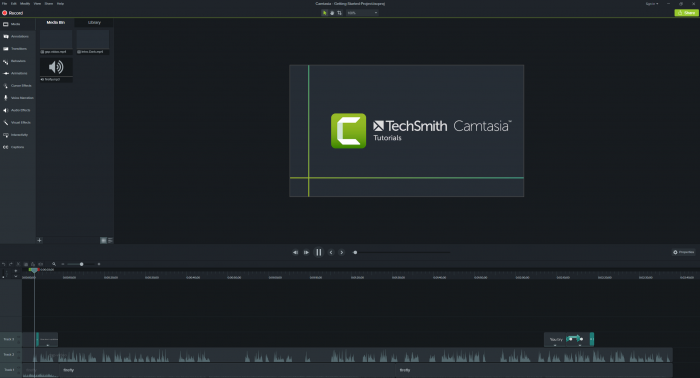Expand the track options chevron beside the timeline ruler
This screenshot has width=700, height=378.
pos(16,276)
